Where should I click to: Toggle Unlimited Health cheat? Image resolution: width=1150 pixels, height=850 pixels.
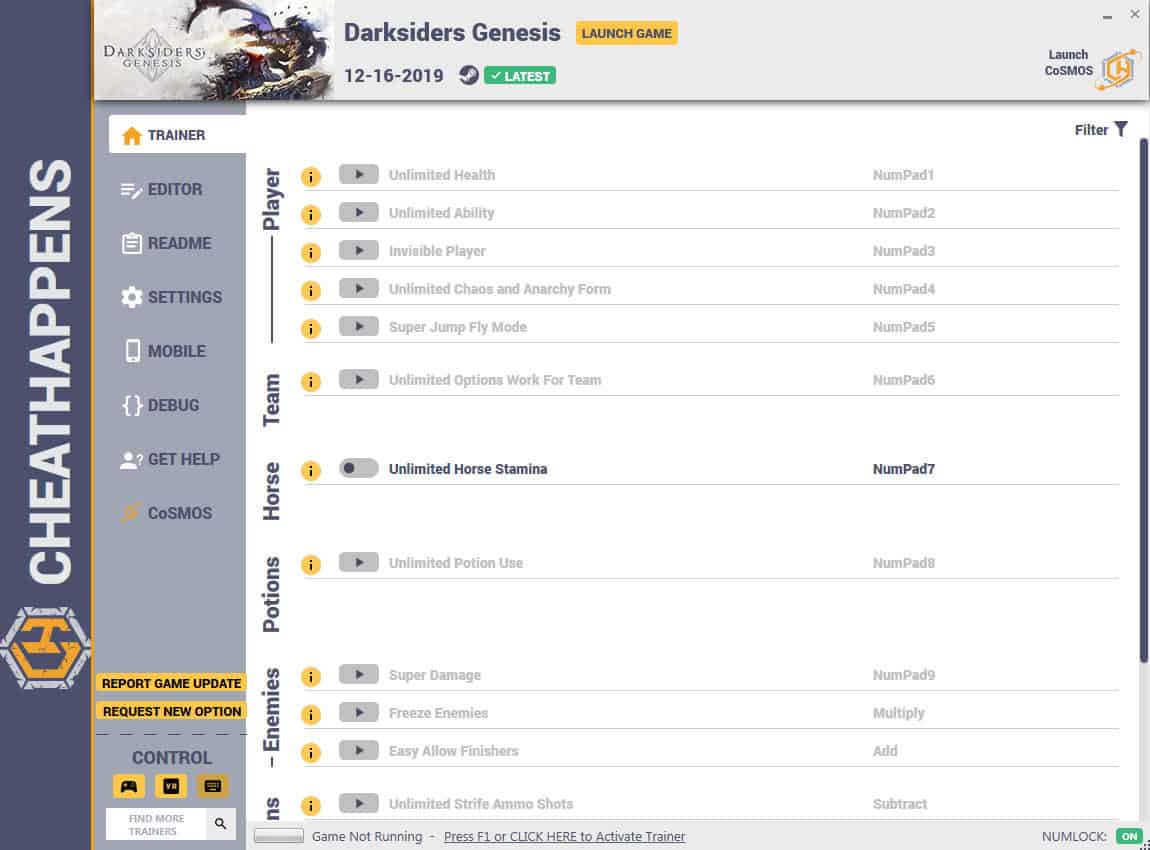tap(359, 175)
